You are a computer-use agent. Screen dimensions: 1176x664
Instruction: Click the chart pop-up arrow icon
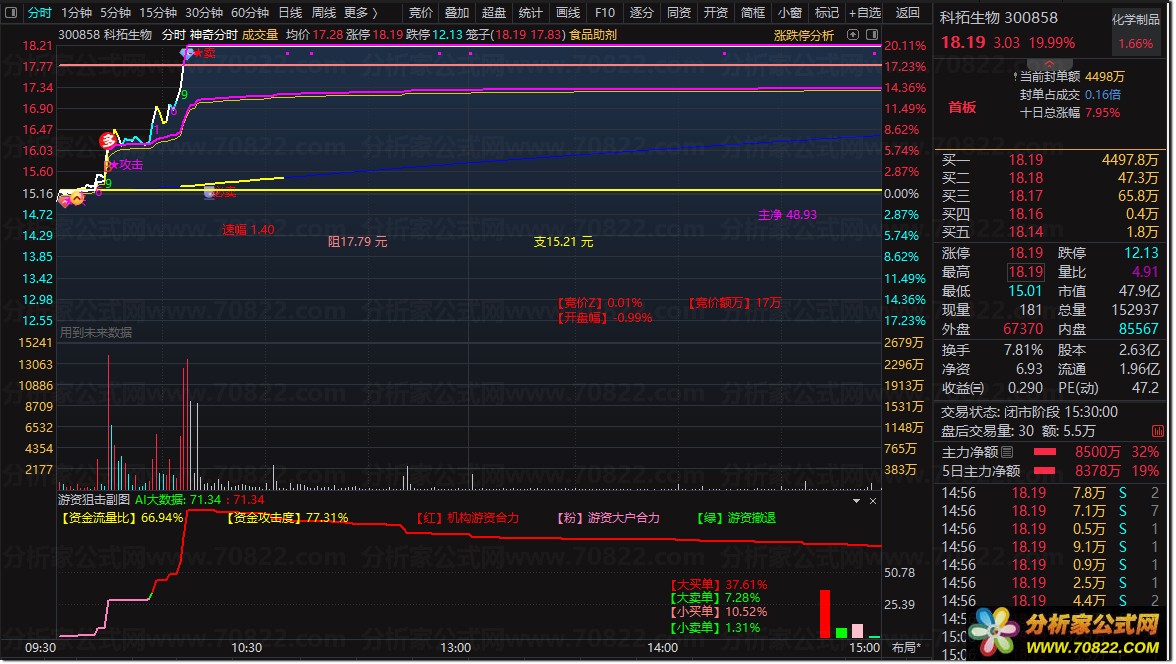853,35
